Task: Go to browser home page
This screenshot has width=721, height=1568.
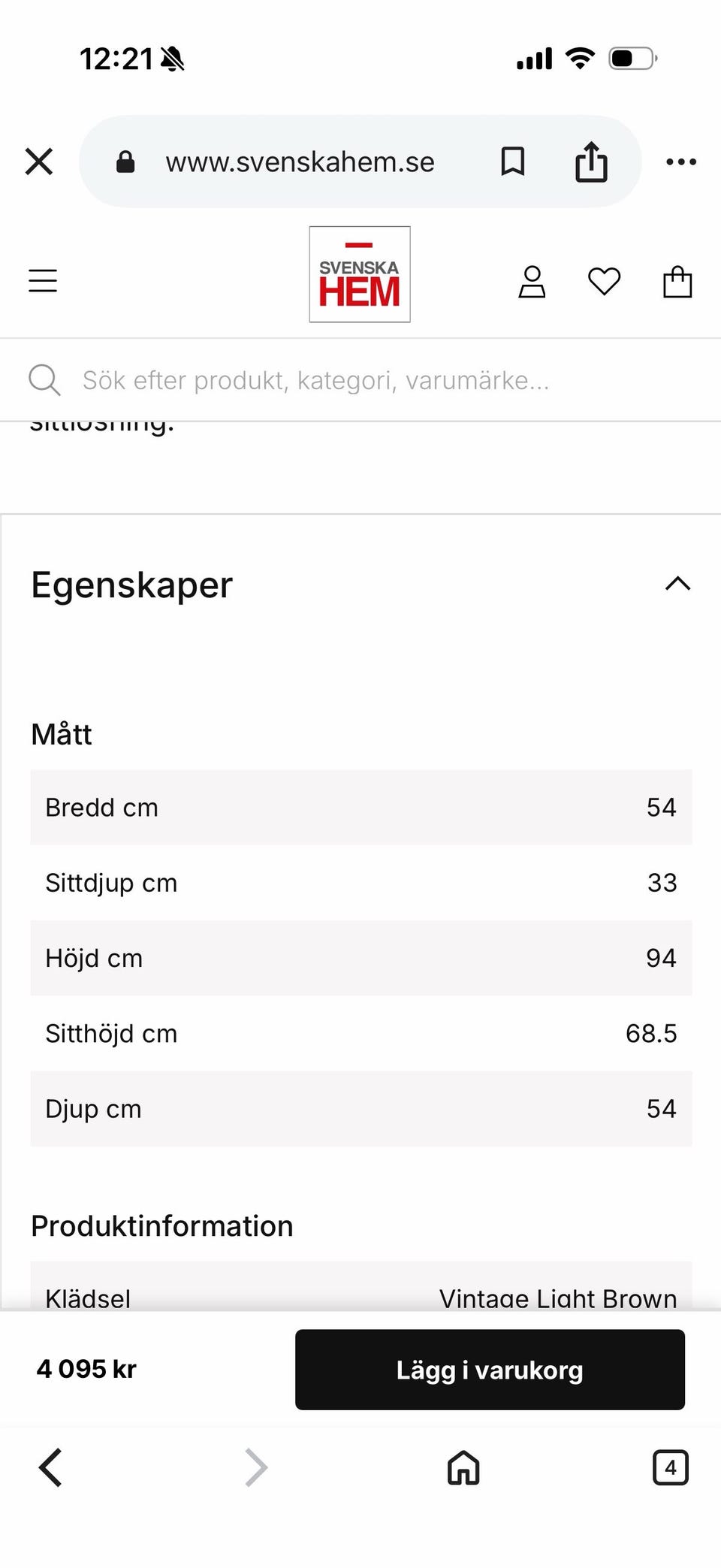Action: click(463, 1467)
